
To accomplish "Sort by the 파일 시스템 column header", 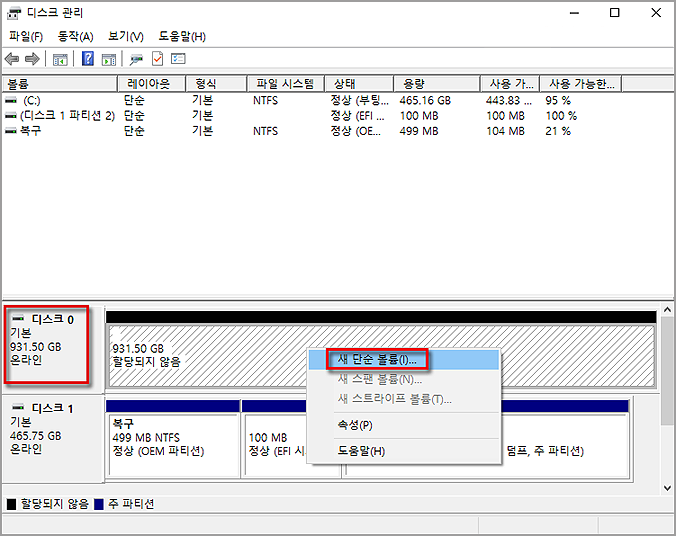I will click(x=285, y=84).
